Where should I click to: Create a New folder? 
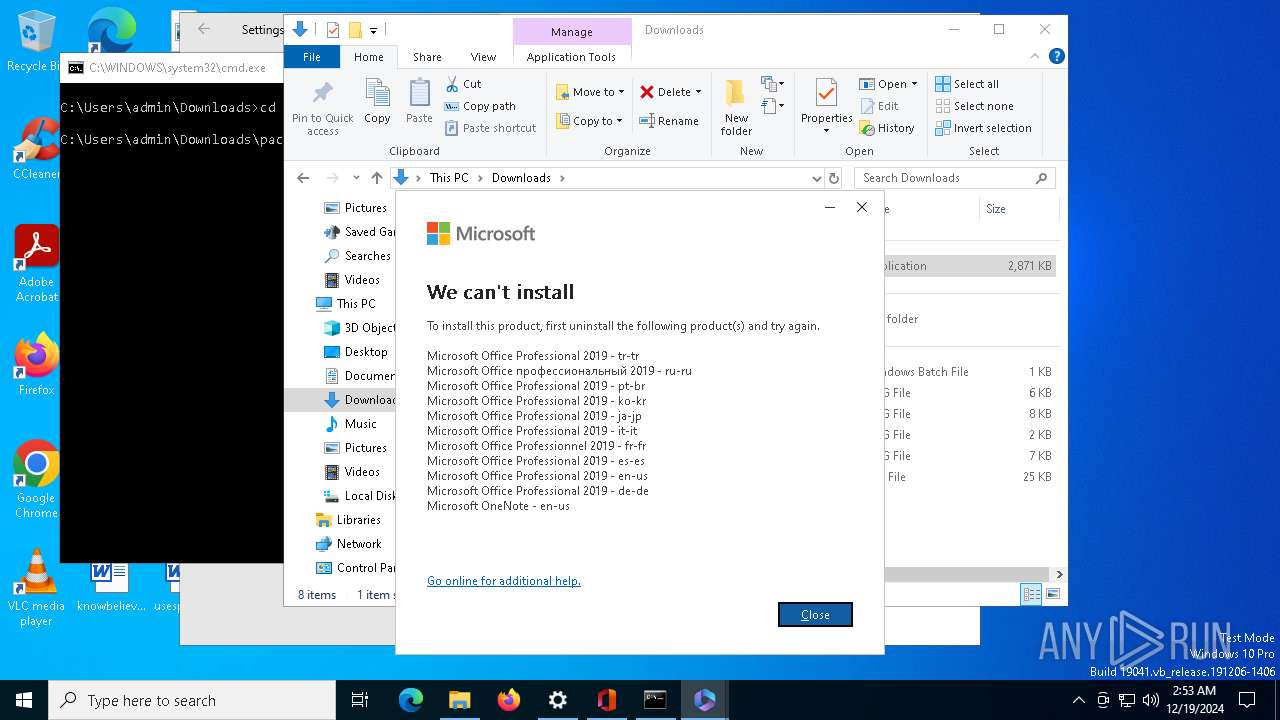pyautogui.click(x=736, y=108)
